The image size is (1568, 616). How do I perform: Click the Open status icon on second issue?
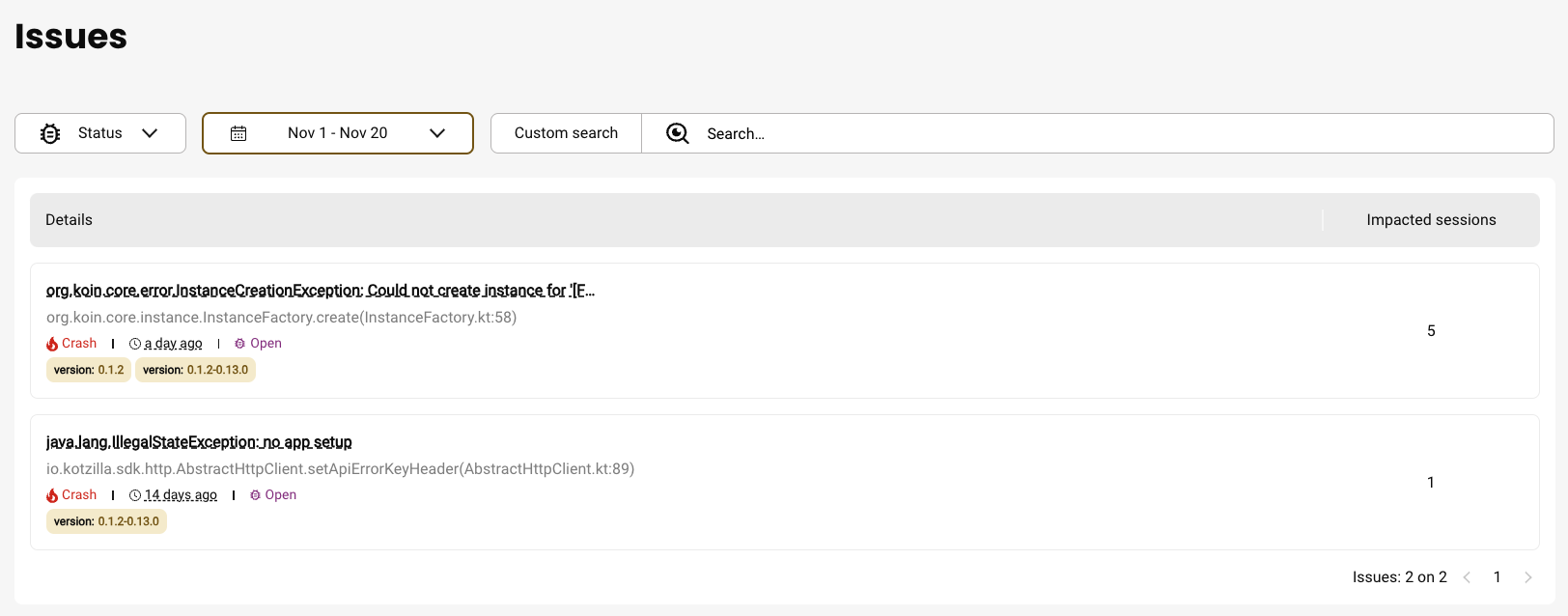click(x=255, y=495)
